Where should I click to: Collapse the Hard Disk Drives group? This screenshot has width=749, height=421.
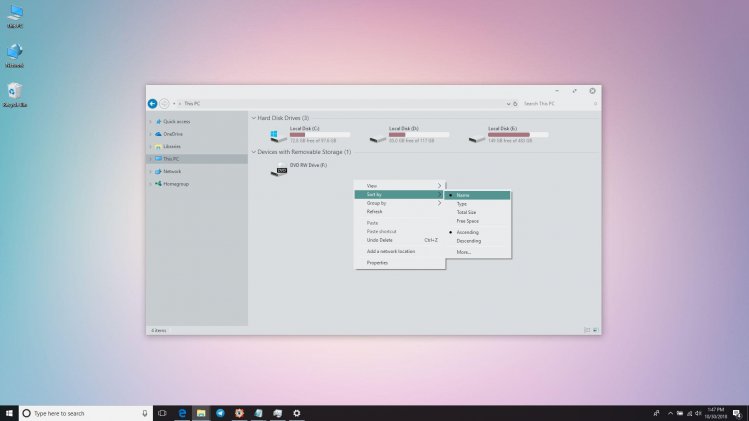(254, 118)
